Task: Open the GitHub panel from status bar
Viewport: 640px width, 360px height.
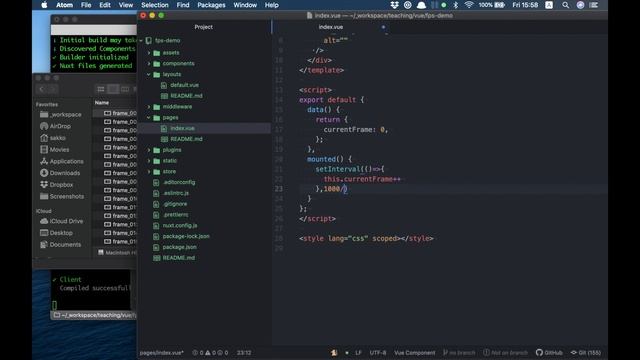Action: coord(549,353)
